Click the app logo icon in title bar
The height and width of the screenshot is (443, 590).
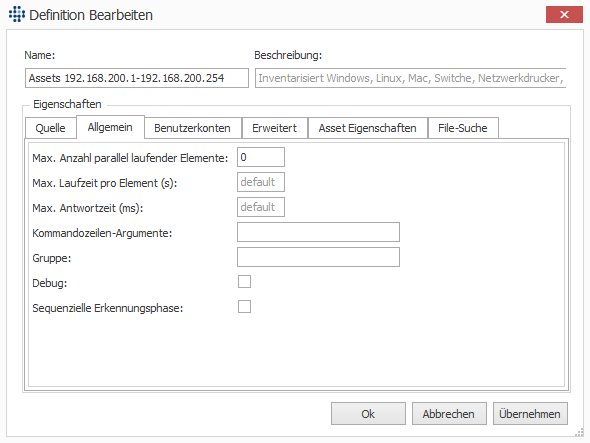pyautogui.click(x=17, y=14)
